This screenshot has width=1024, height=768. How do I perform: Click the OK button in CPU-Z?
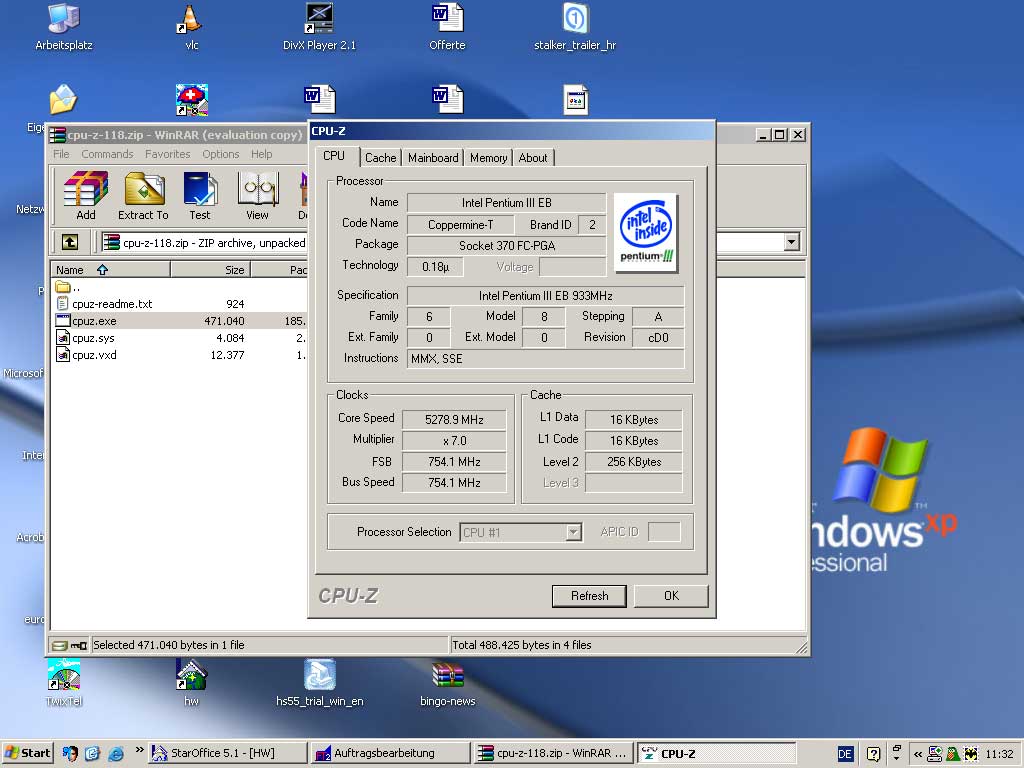coord(670,596)
